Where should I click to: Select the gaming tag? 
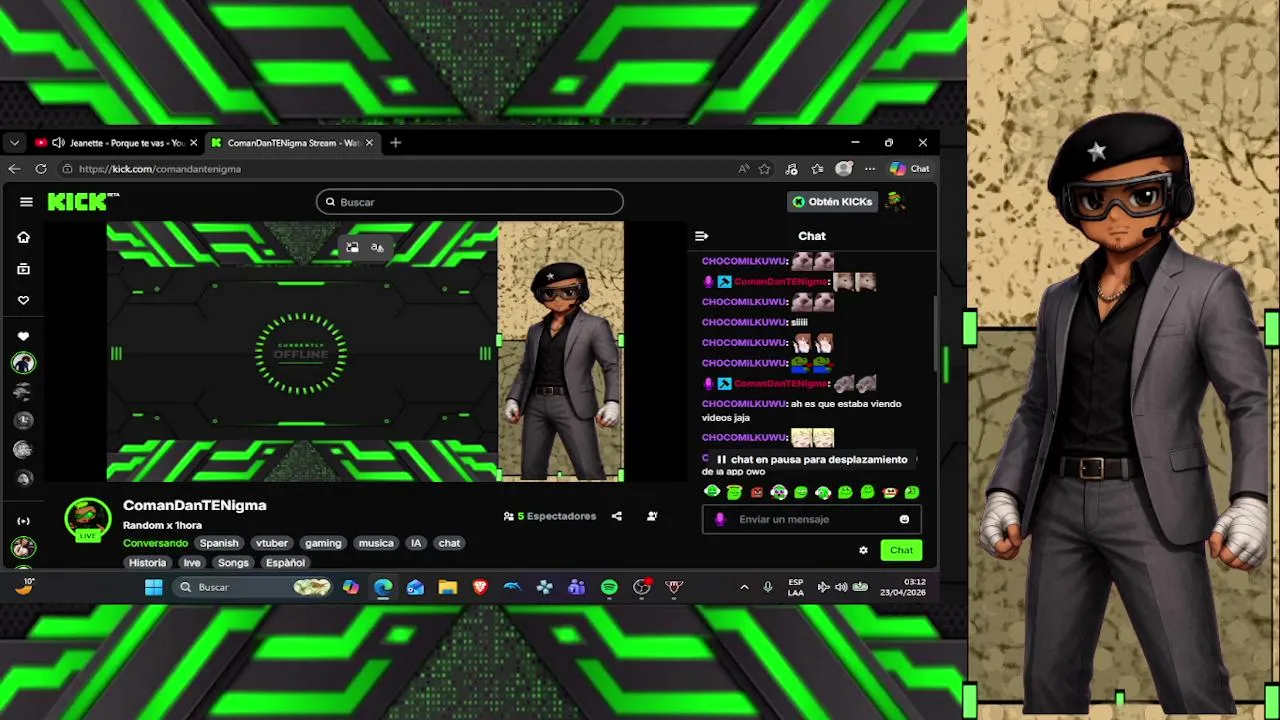[323, 543]
